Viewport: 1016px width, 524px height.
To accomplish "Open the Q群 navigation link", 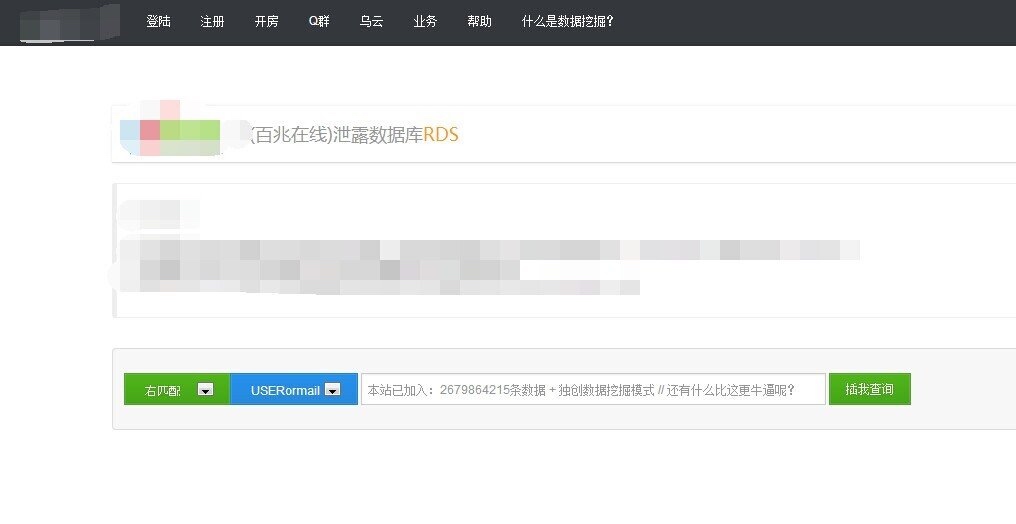I will point(319,21).
